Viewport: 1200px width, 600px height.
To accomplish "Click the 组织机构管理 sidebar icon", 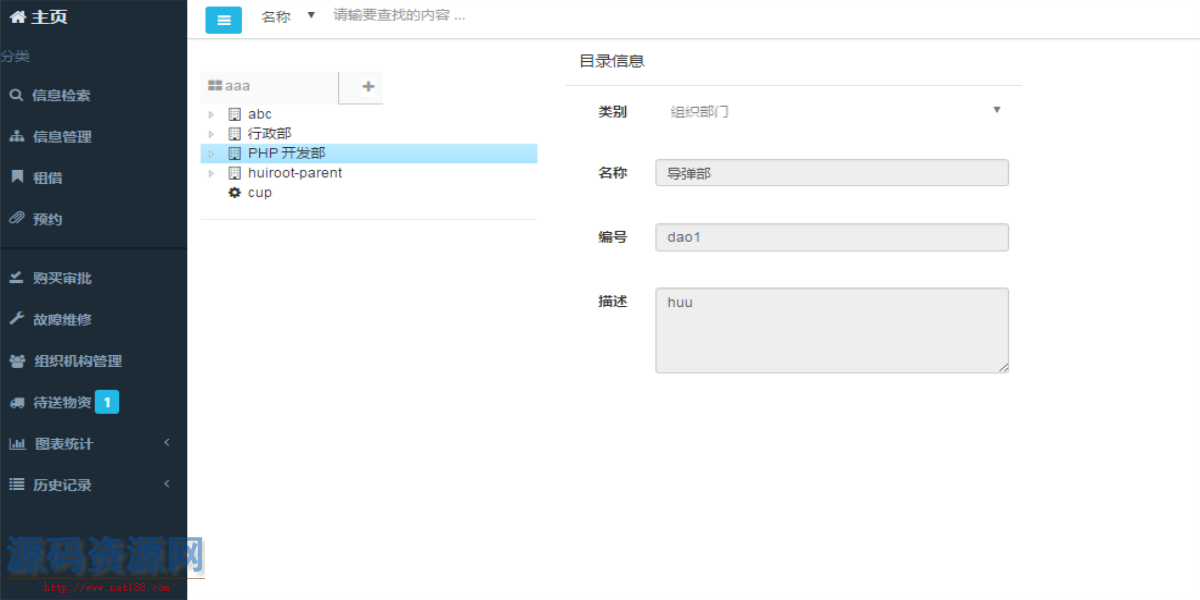I will click(65, 361).
